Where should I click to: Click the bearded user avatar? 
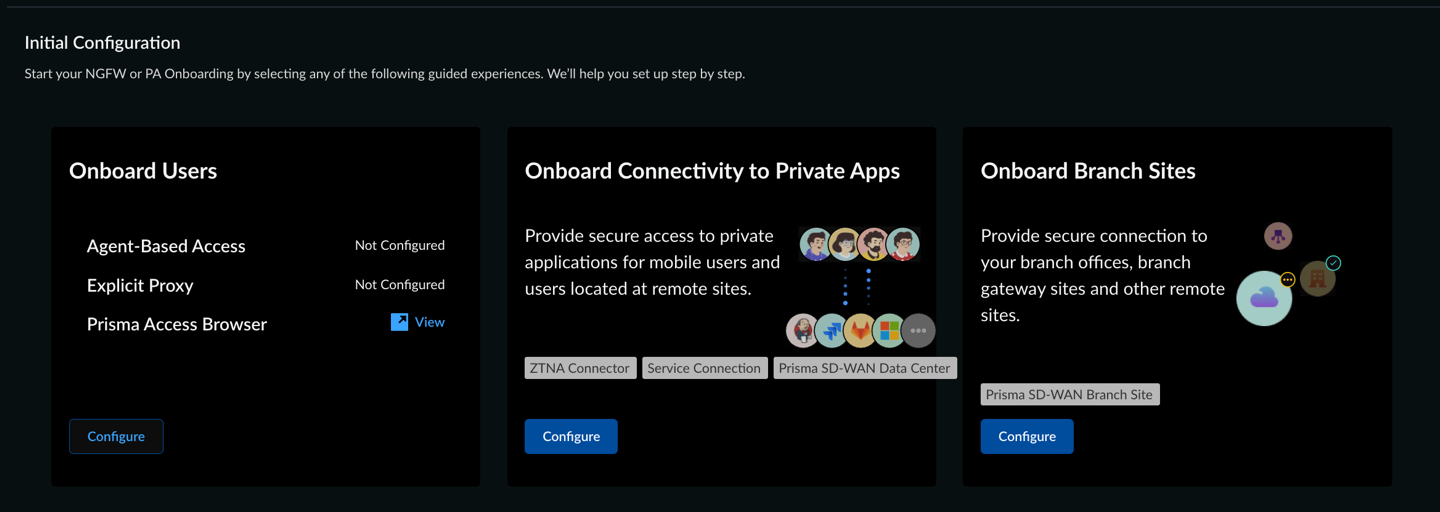(874, 244)
